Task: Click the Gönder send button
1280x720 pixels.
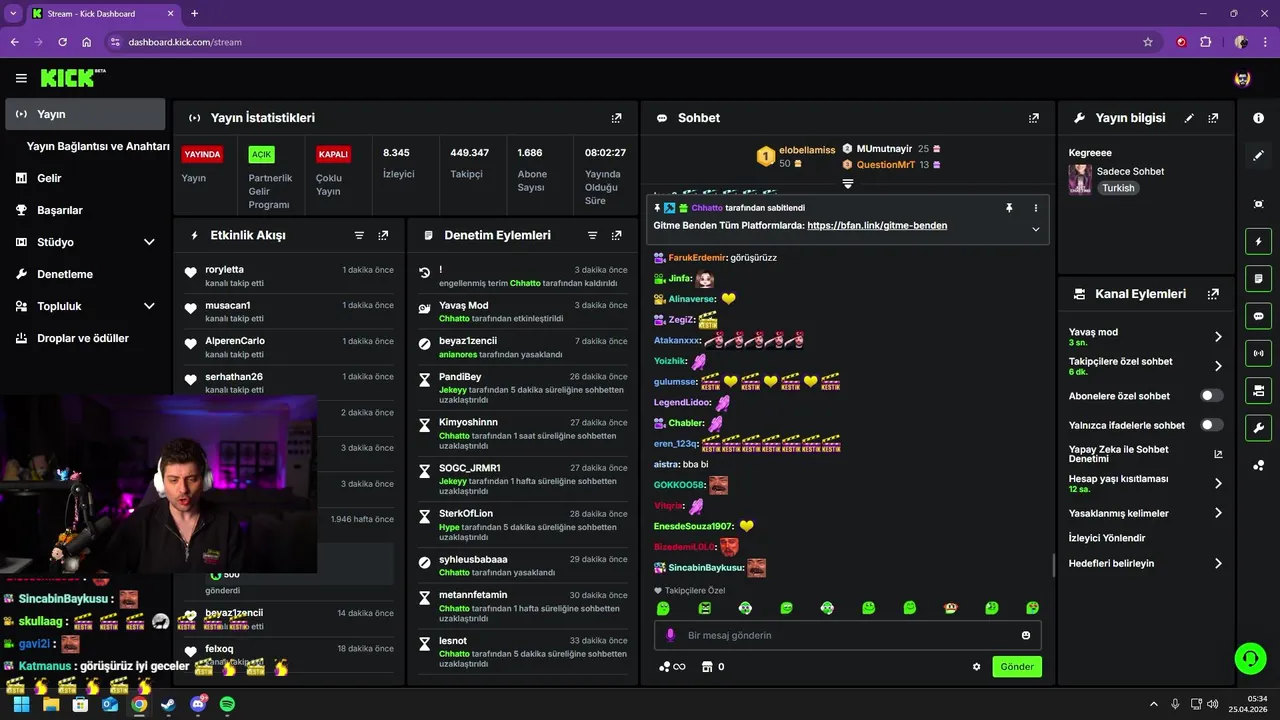Action: [1017, 667]
